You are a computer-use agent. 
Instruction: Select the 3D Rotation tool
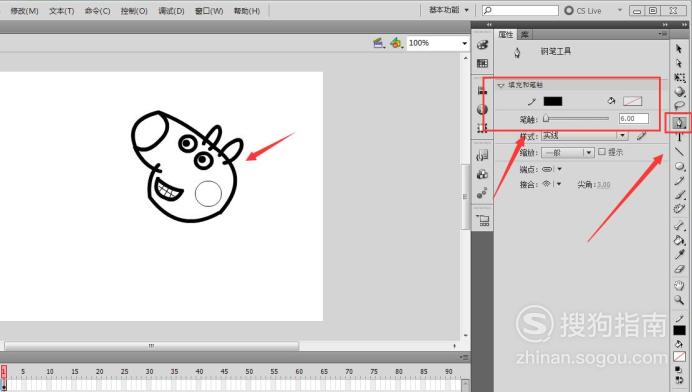tap(679, 91)
